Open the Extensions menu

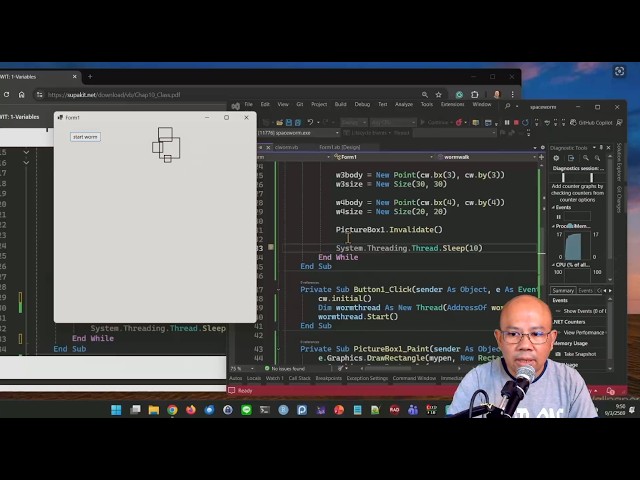point(452,104)
